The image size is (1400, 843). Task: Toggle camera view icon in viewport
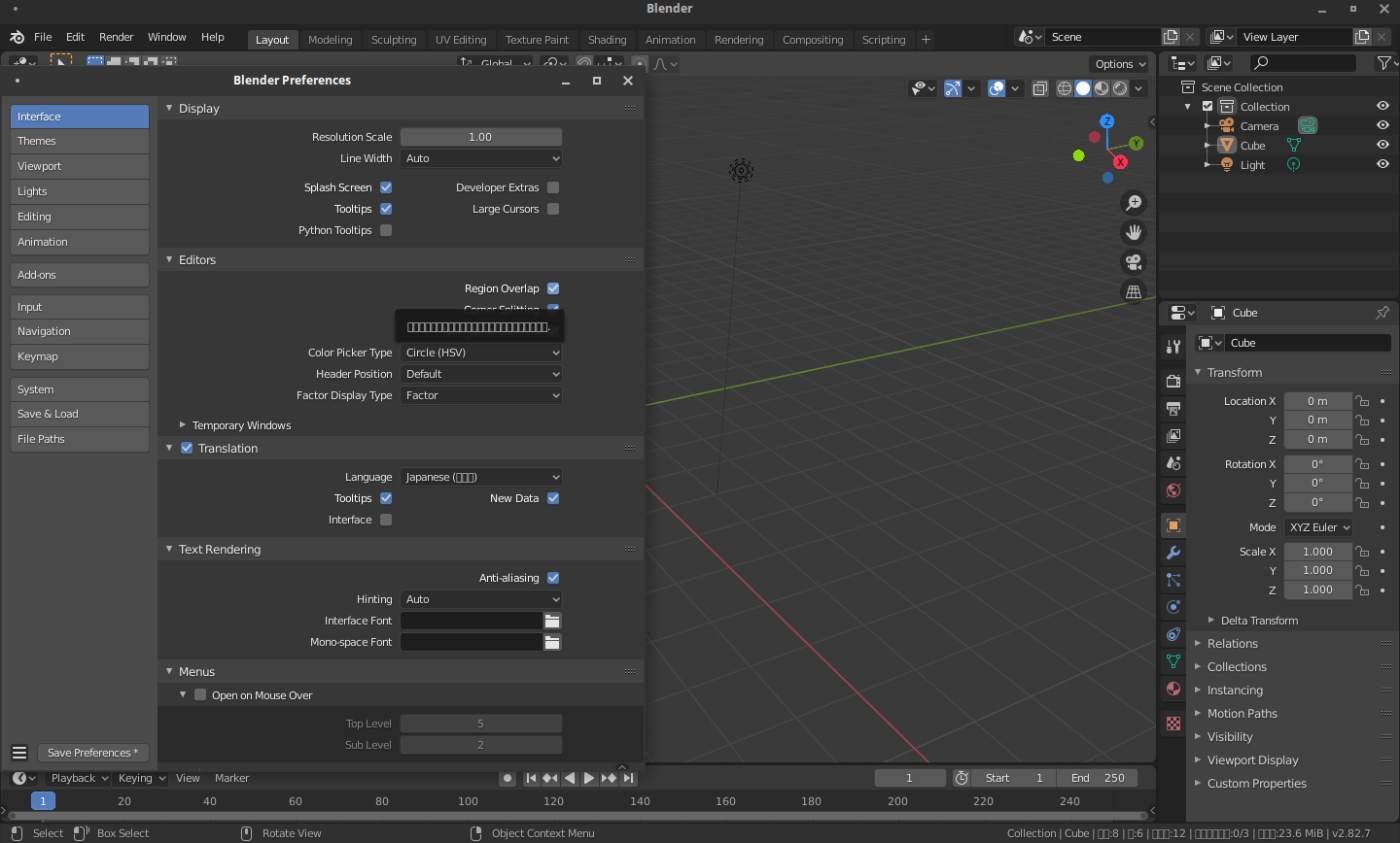coord(1134,262)
